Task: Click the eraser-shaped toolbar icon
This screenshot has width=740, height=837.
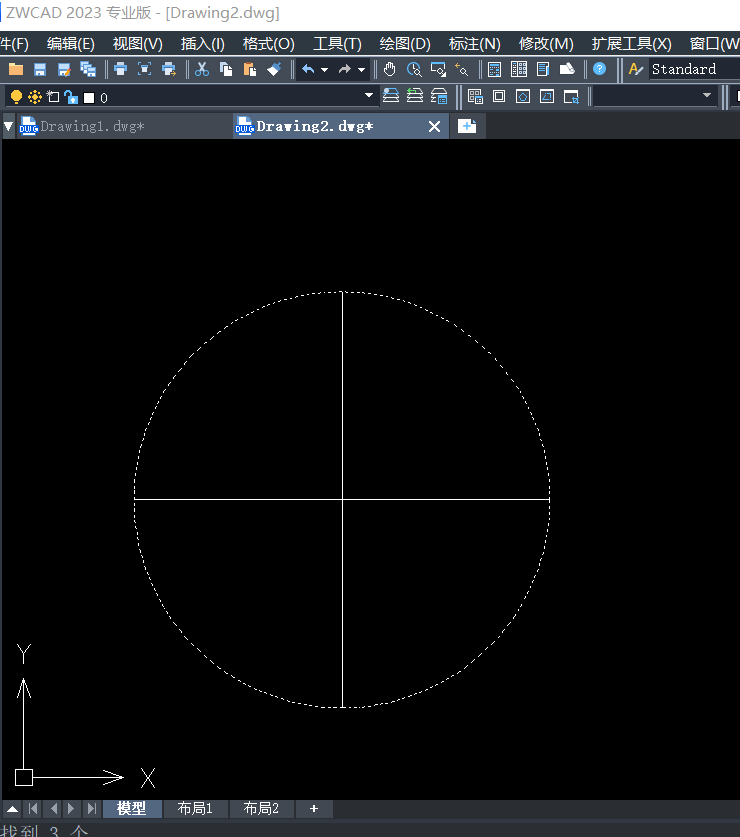Action: [x=567, y=69]
